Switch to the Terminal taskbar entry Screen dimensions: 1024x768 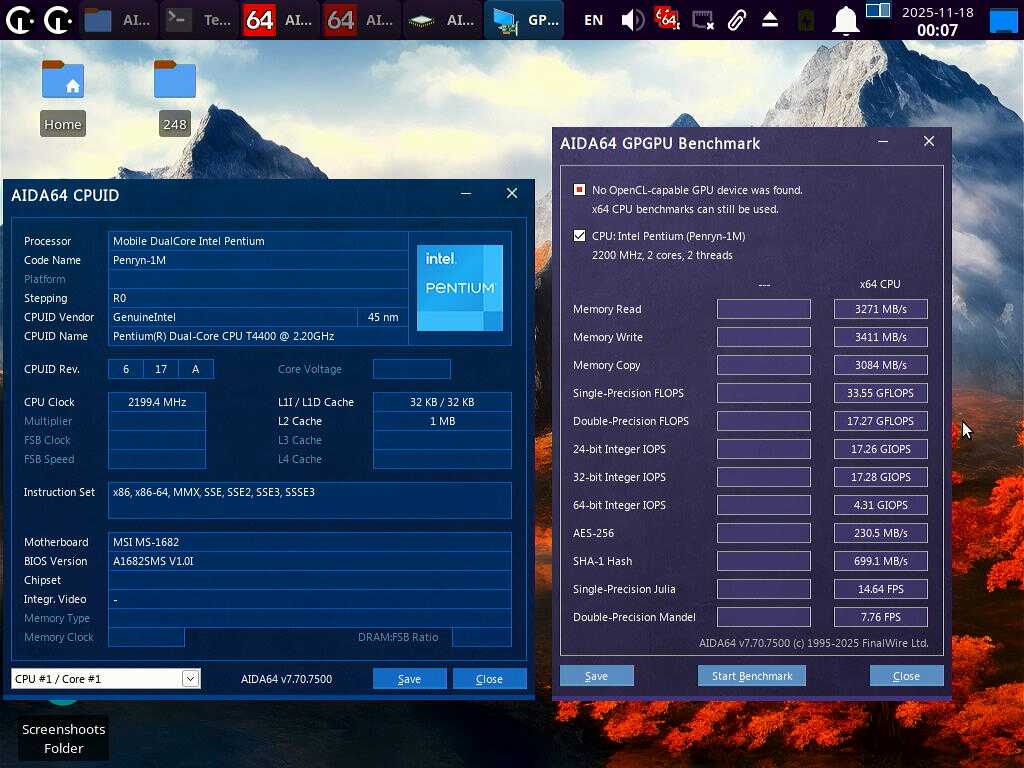(x=199, y=20)
